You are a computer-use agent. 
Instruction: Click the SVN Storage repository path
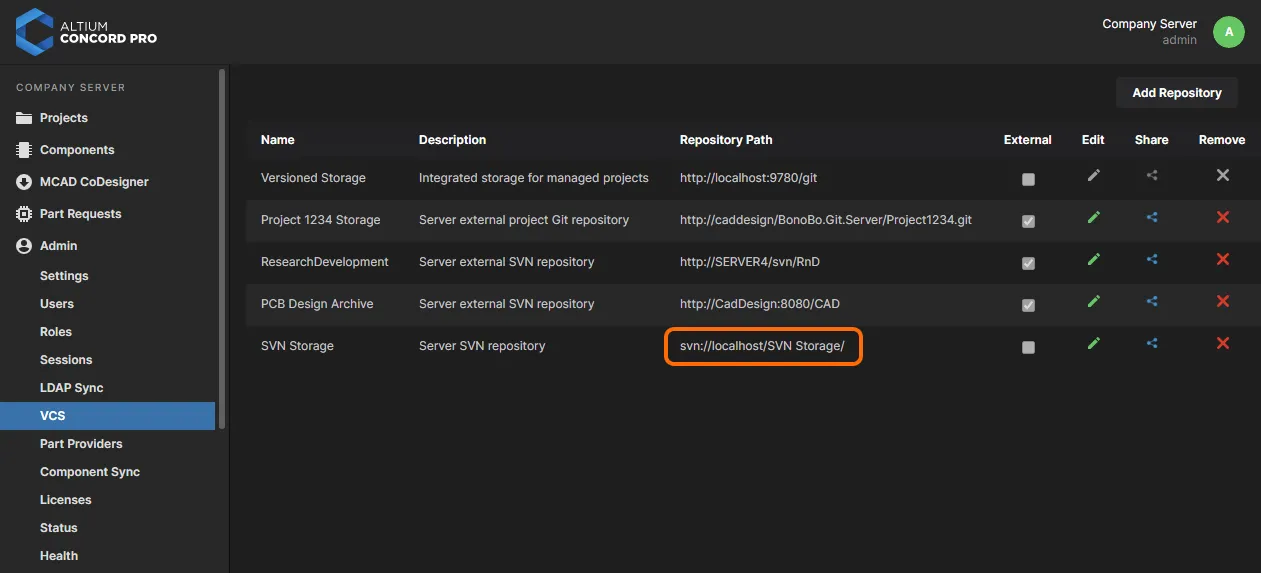[762, 346]
